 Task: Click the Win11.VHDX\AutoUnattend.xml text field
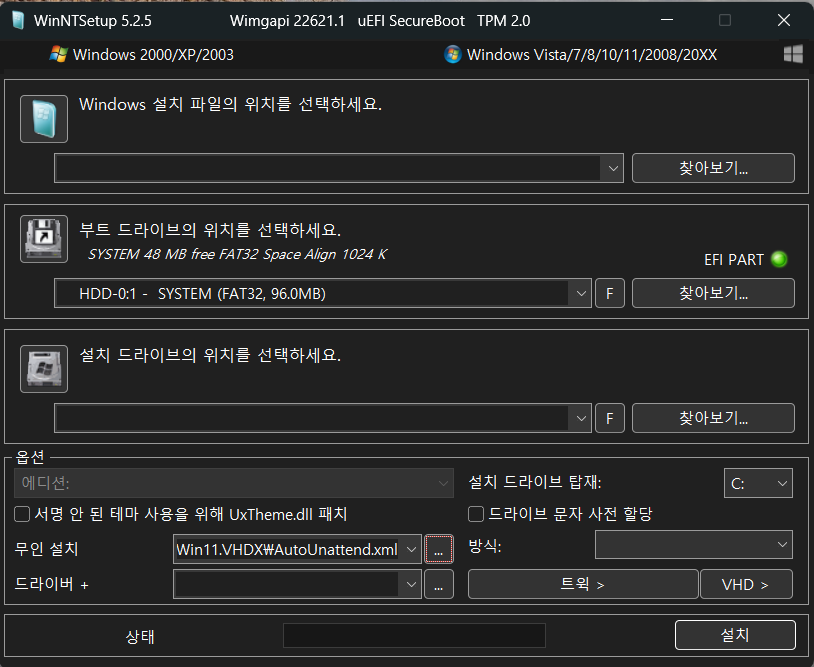click(x=287, y=549)
